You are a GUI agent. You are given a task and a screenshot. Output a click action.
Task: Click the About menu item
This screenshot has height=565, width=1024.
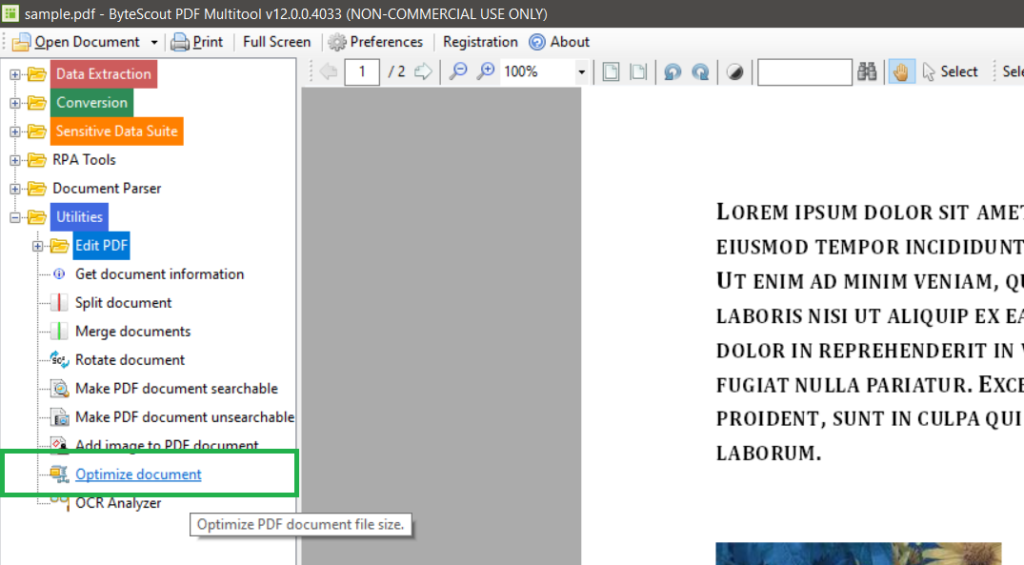pyautogui.click(x=559, y=42)
